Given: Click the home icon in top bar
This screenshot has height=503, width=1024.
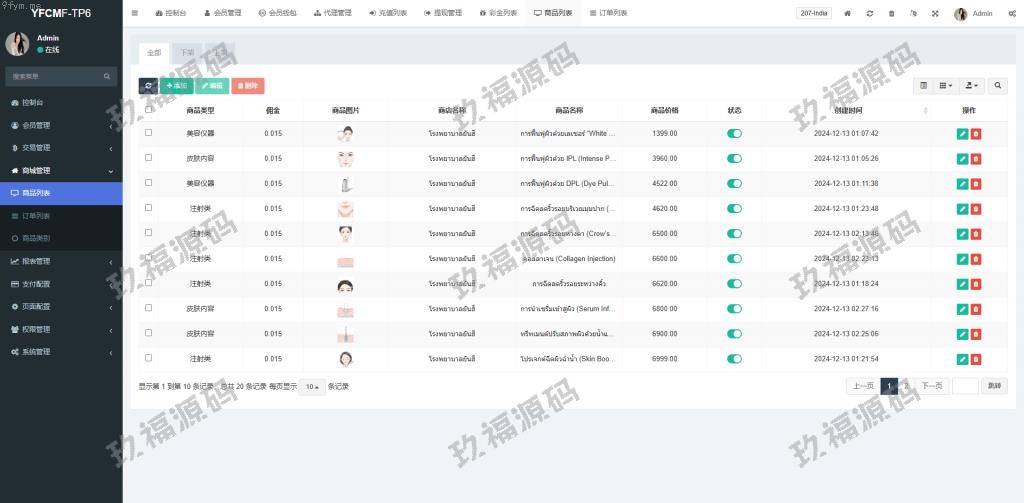Looking at the screenshot, I should (848, 14).
